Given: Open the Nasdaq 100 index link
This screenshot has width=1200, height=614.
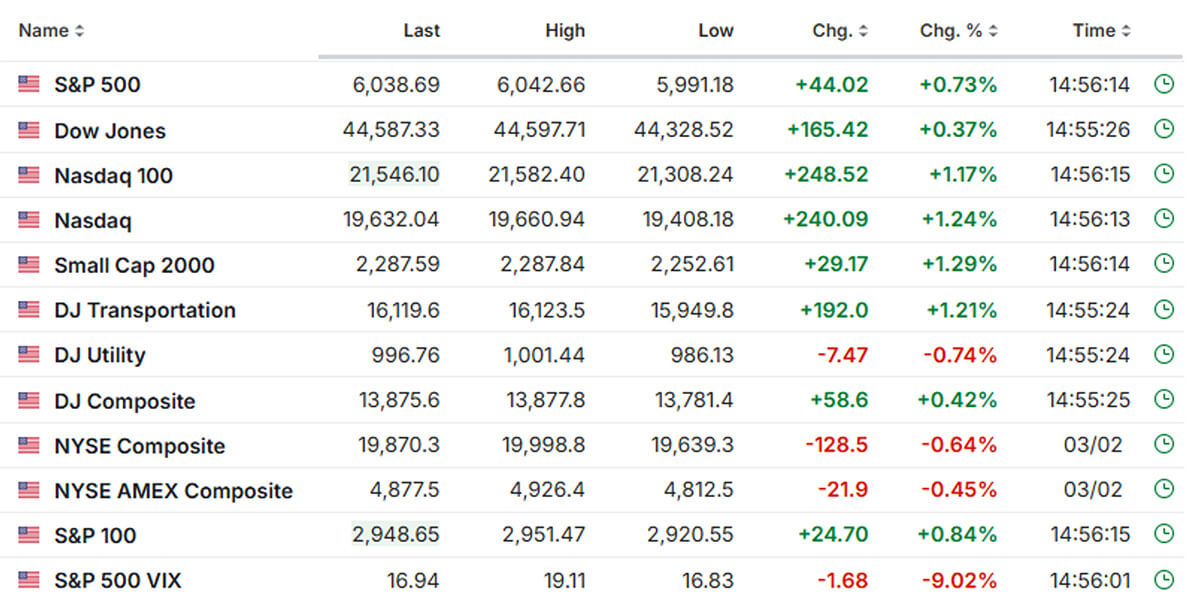Looking at the screenshot, I should coord(113,176).
